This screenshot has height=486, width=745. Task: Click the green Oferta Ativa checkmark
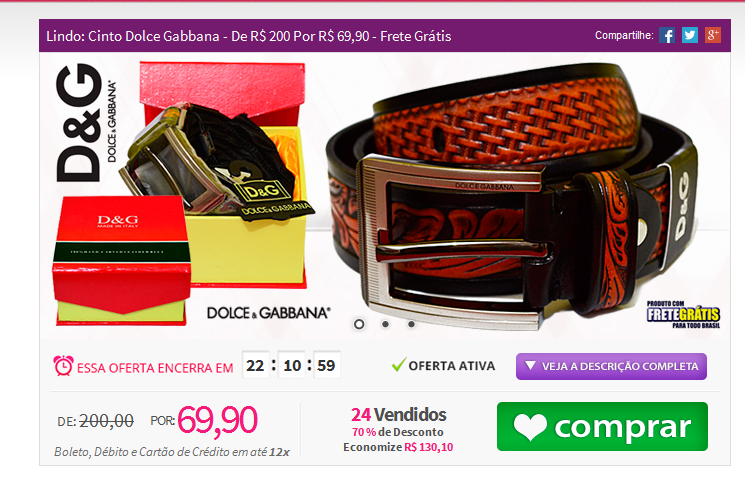click(x=398, y=365)
